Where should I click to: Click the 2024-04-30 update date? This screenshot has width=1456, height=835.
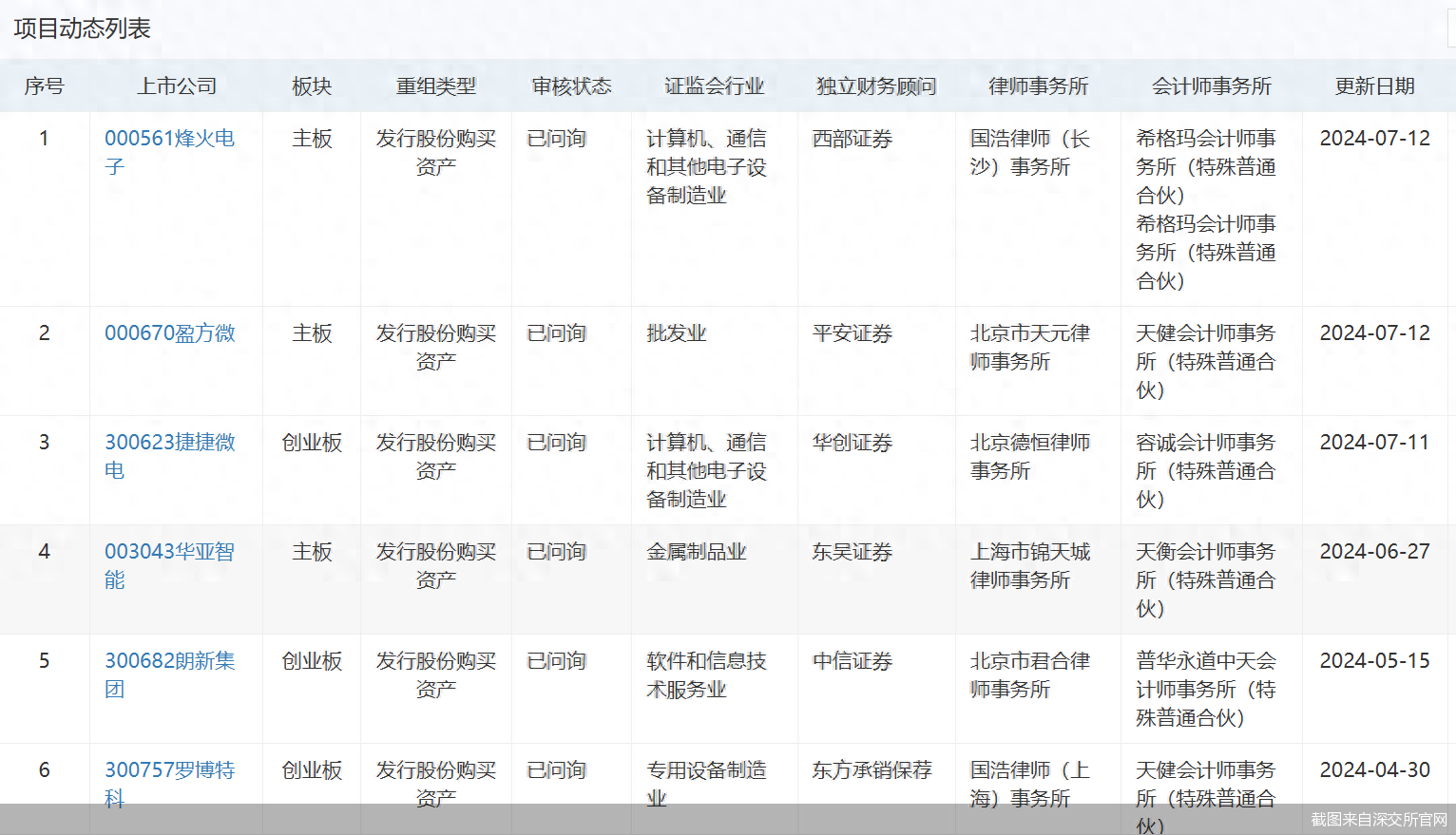[1374, 770]
